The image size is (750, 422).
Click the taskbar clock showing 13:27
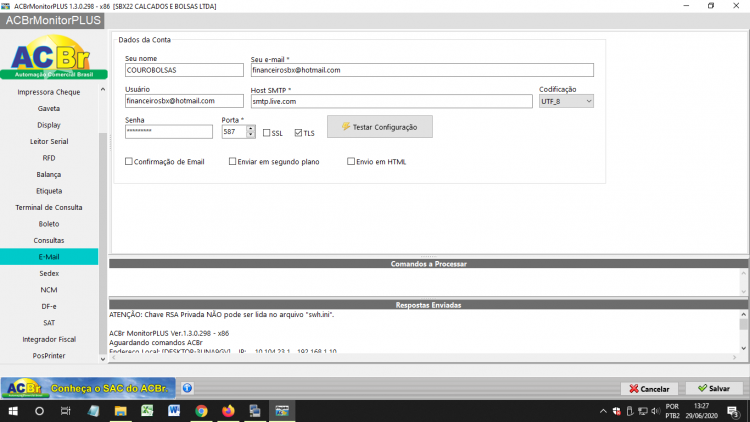tap(702, 411)
